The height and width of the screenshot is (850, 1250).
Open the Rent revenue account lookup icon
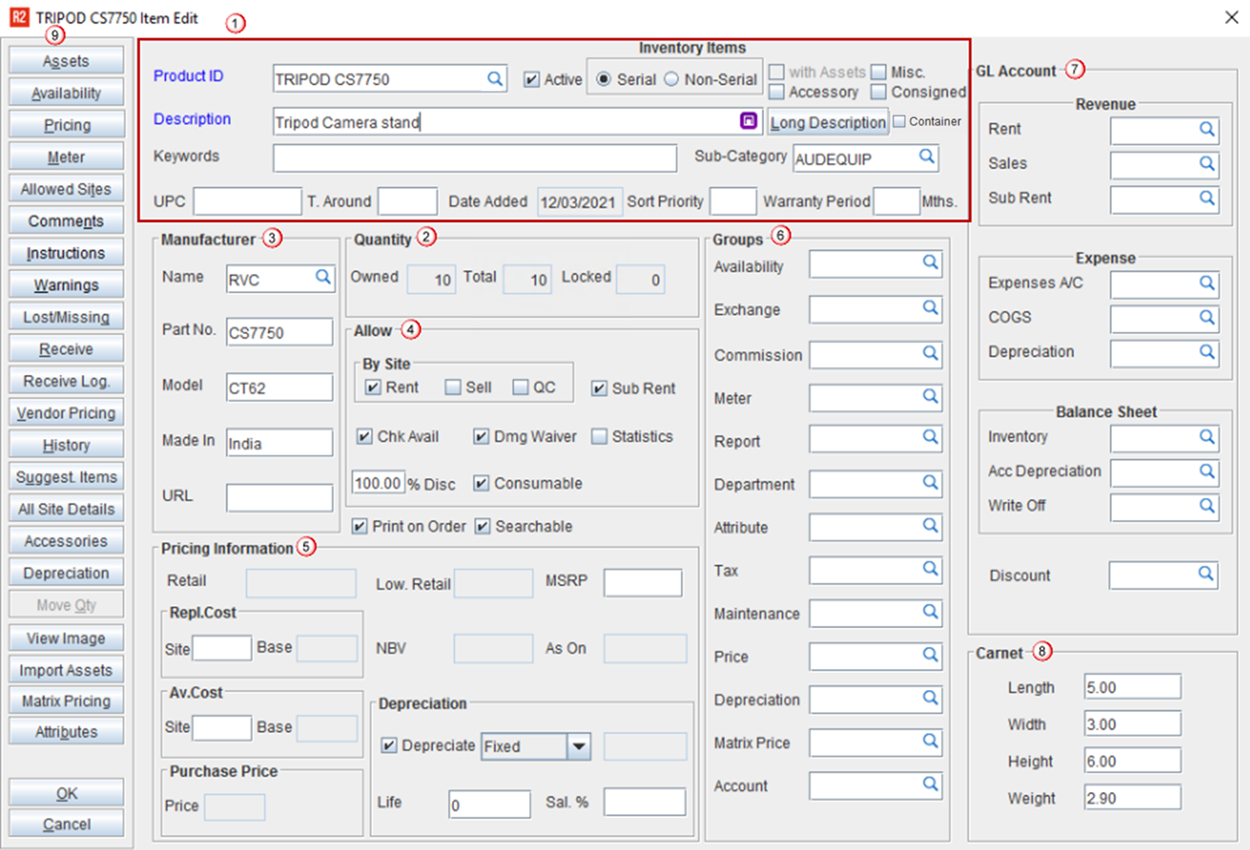(x=1207, y=130)
